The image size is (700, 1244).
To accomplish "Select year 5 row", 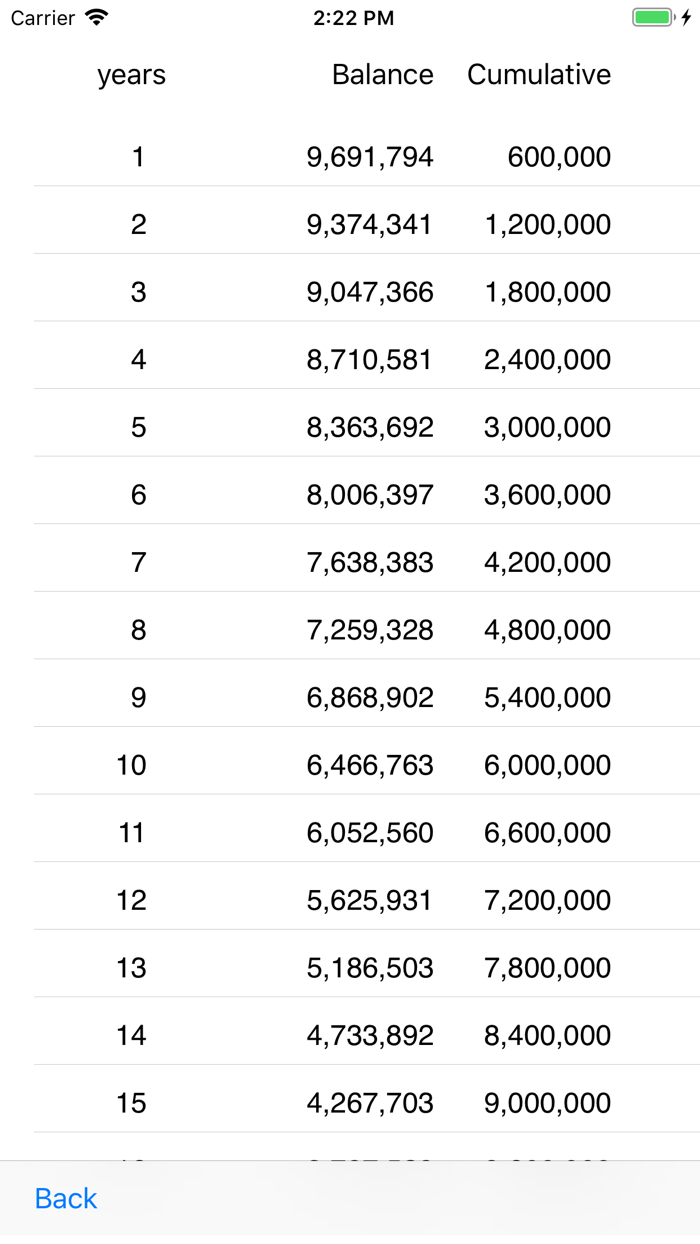I will click(138, 426).
